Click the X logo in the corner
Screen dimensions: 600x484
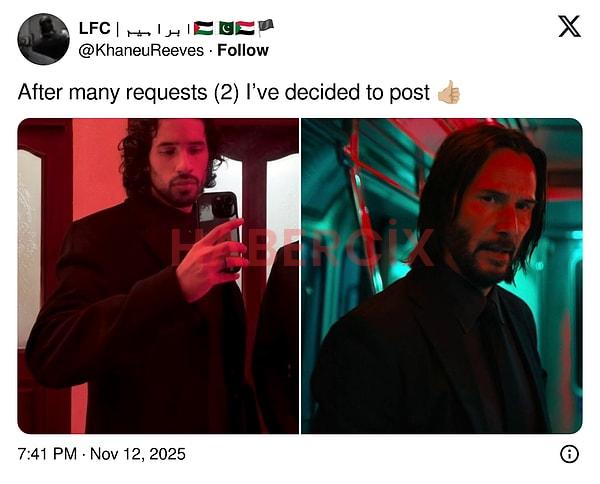pos(569,26)
